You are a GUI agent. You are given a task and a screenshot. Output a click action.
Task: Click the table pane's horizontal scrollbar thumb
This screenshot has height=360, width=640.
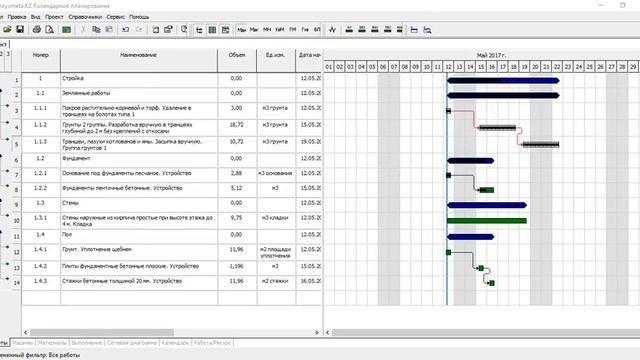click(102, 333)
